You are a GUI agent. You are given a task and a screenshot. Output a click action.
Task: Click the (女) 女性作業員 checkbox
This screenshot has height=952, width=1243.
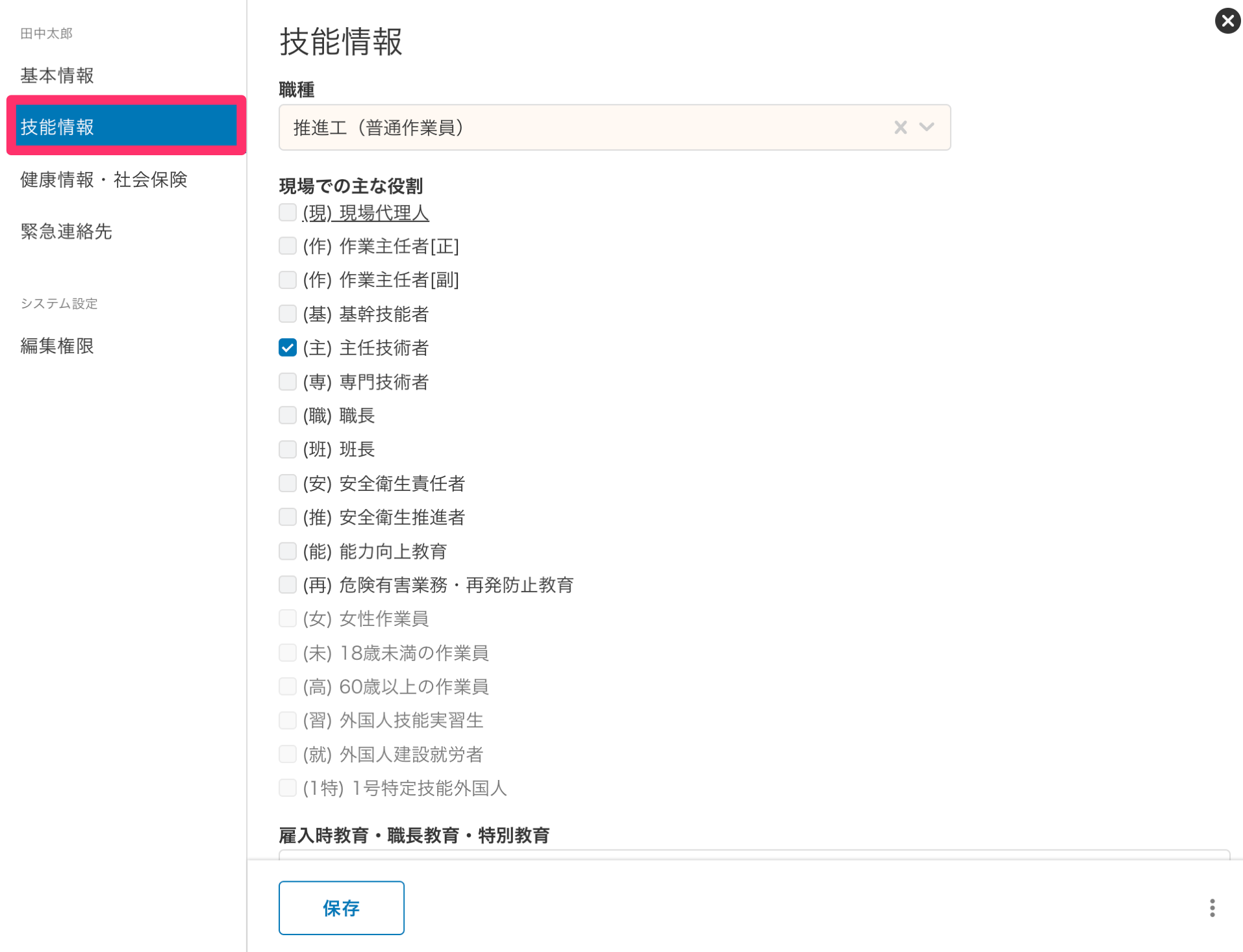[x=287, y=618]
